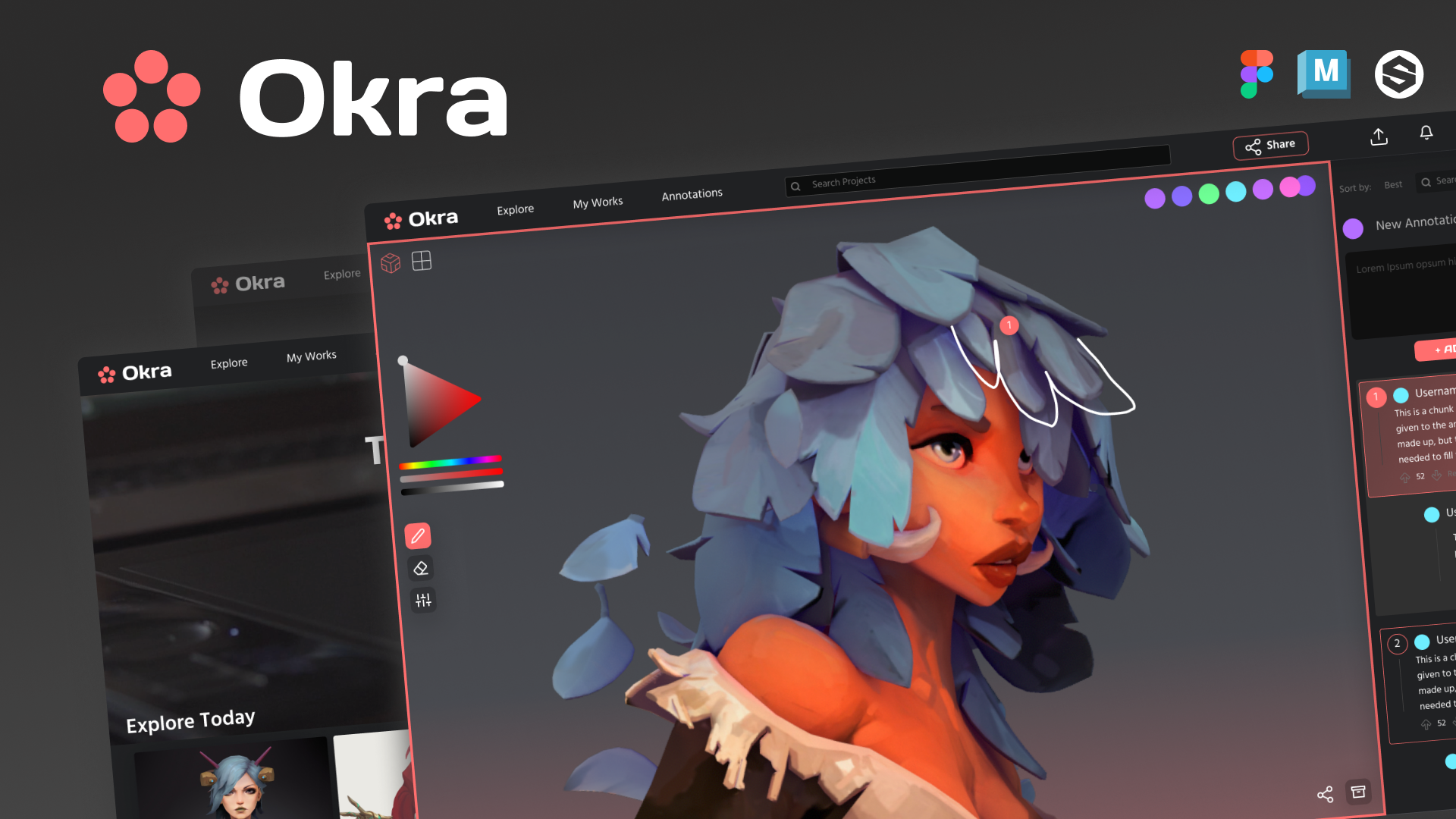
Task: Click the red add annotation button
Action: point(1436,349)
